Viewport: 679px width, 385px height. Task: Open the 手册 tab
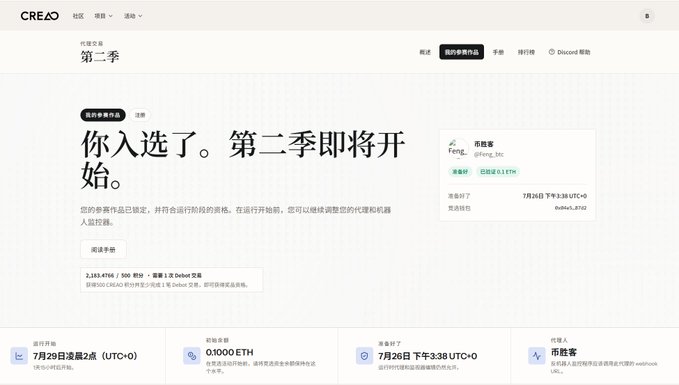click(x=498, y=52)
